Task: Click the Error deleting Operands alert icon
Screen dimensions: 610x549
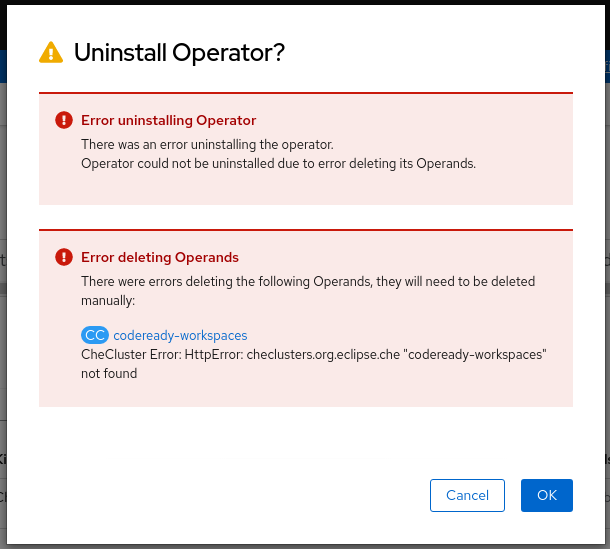Action: (x=64, y=257)
